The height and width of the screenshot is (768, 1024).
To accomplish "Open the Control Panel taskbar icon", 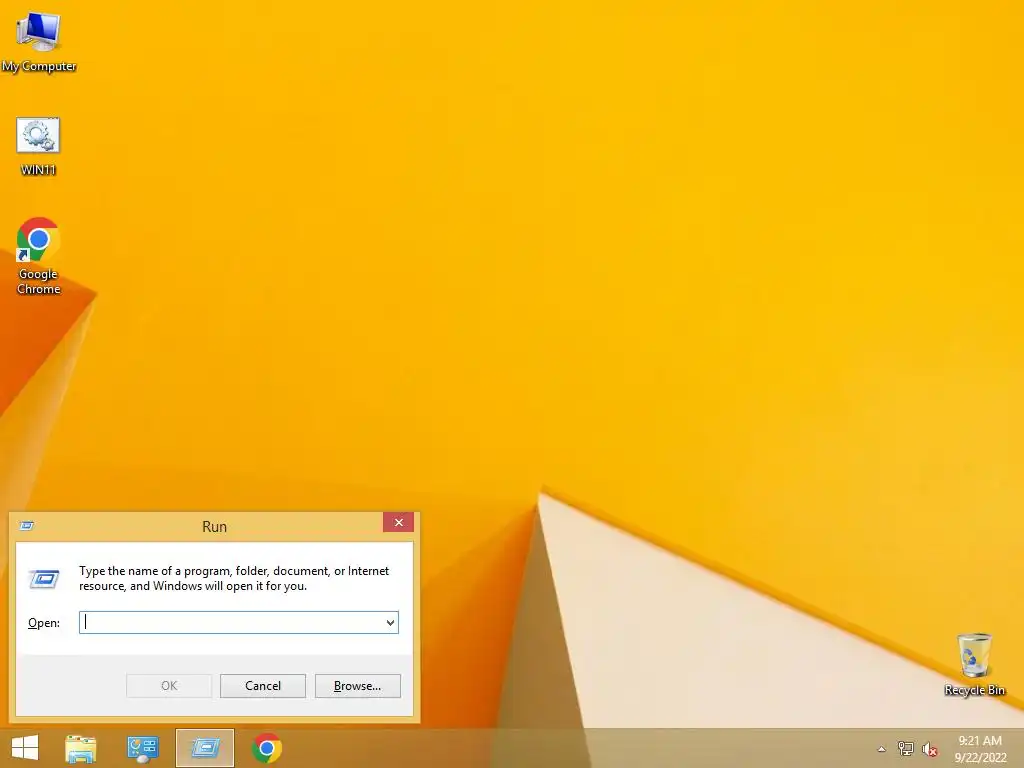I will pyautogui.click(x=143, y=748).
